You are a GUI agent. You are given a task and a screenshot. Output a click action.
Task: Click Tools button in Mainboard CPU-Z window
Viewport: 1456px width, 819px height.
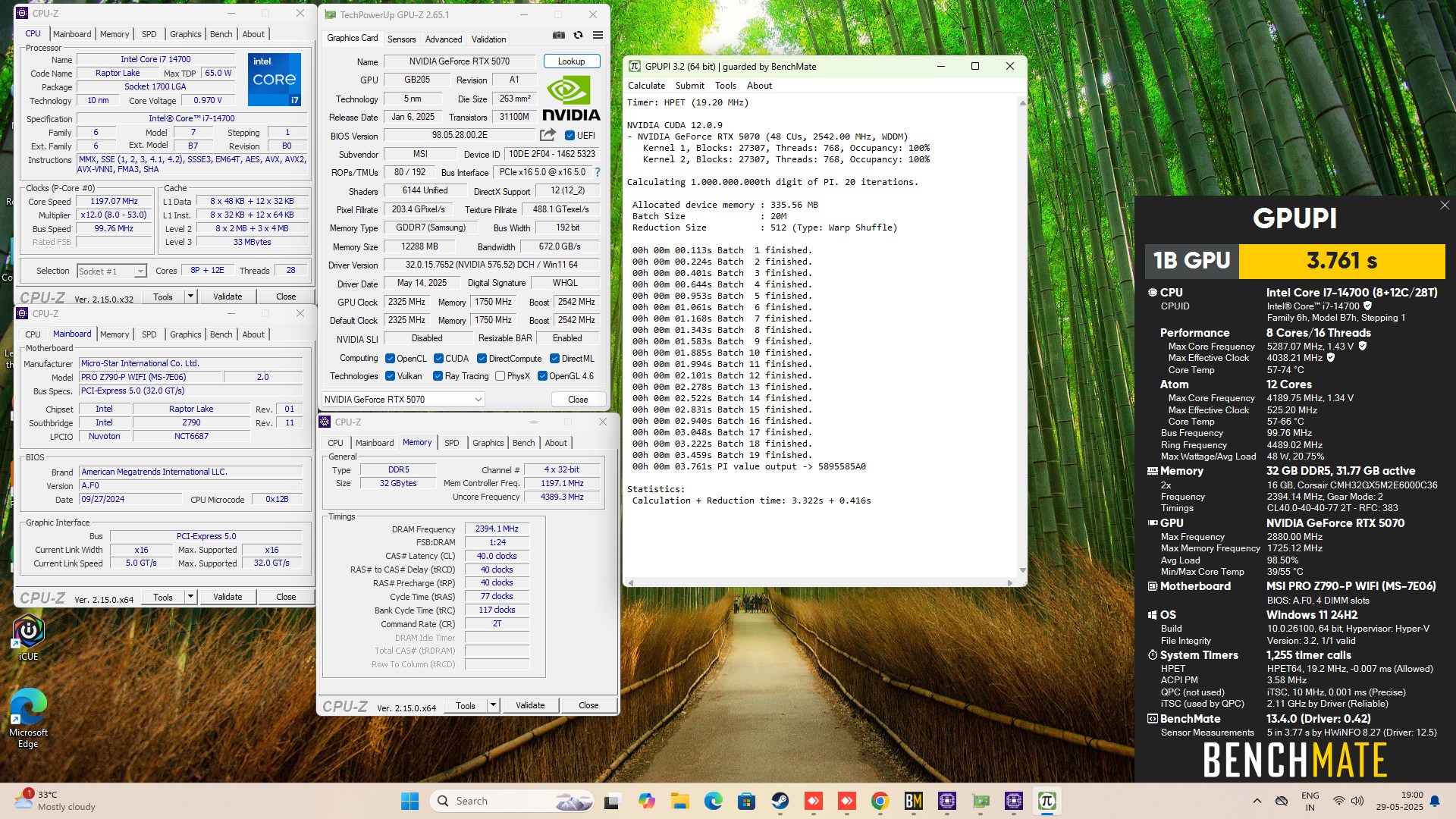163,597
